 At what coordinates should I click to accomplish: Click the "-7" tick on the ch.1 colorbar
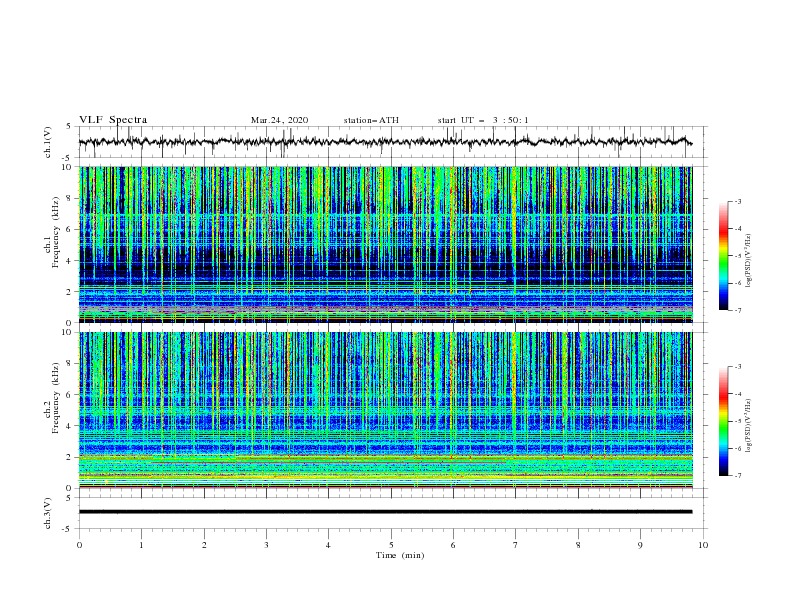coord(737,311)
